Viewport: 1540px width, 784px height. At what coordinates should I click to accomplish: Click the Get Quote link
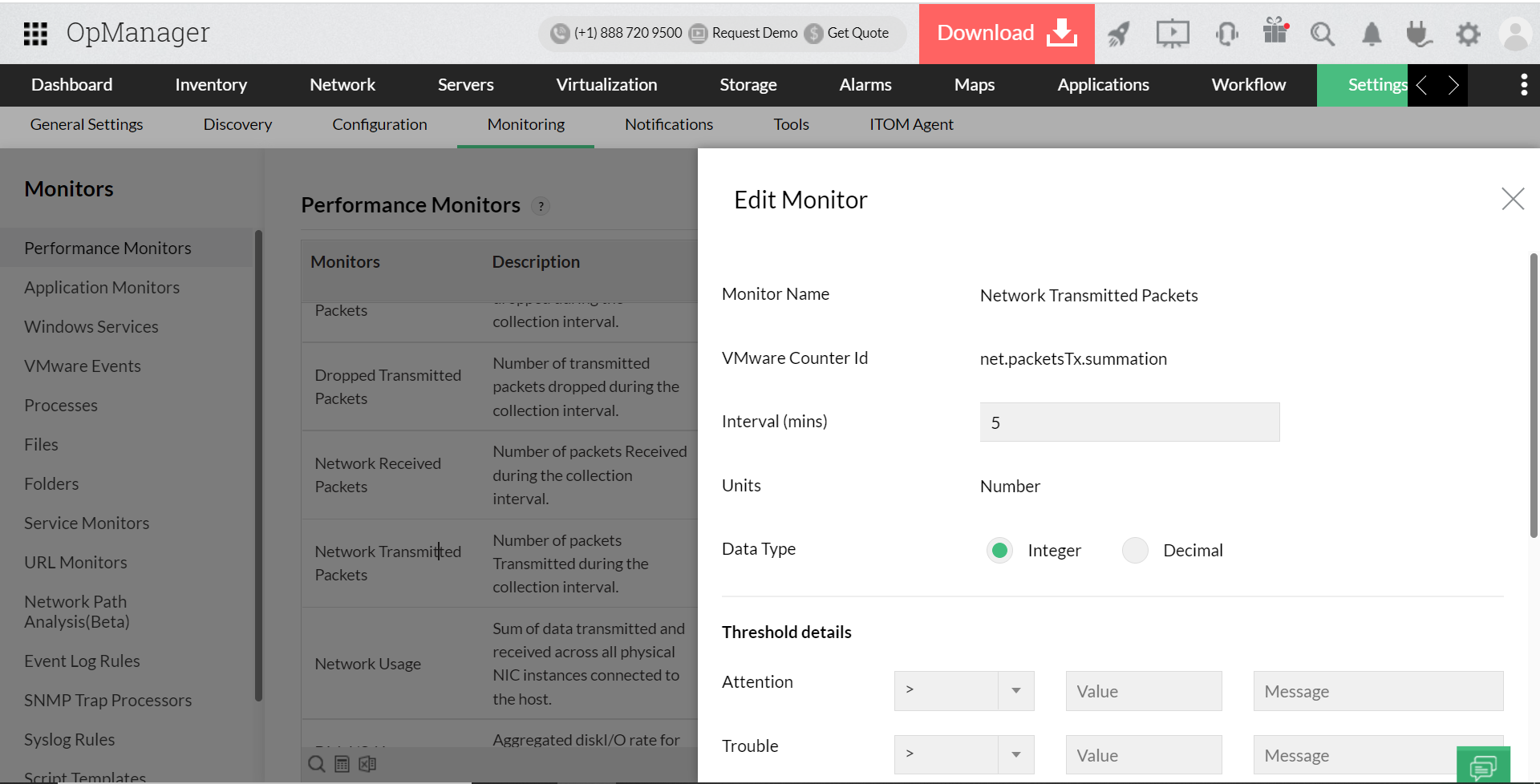858,34
